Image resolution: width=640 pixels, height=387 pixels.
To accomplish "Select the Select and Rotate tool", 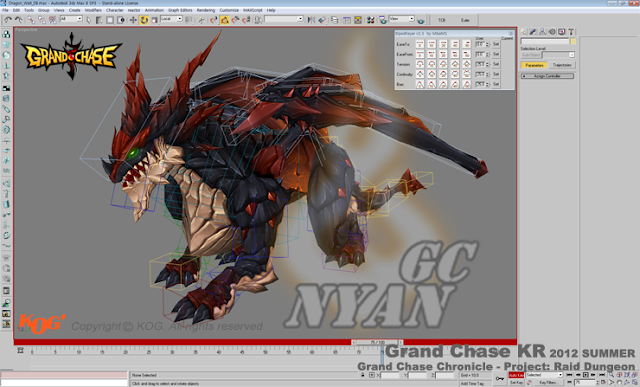I will [x=144, y=20].
